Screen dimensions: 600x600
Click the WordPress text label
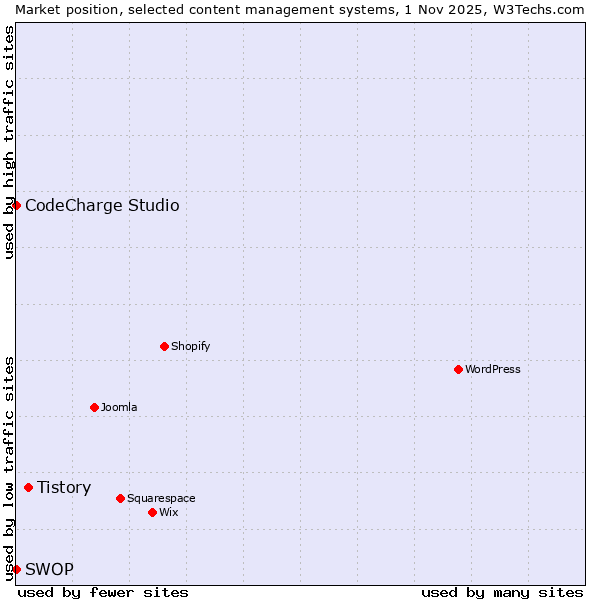click(x=492, y=370)
